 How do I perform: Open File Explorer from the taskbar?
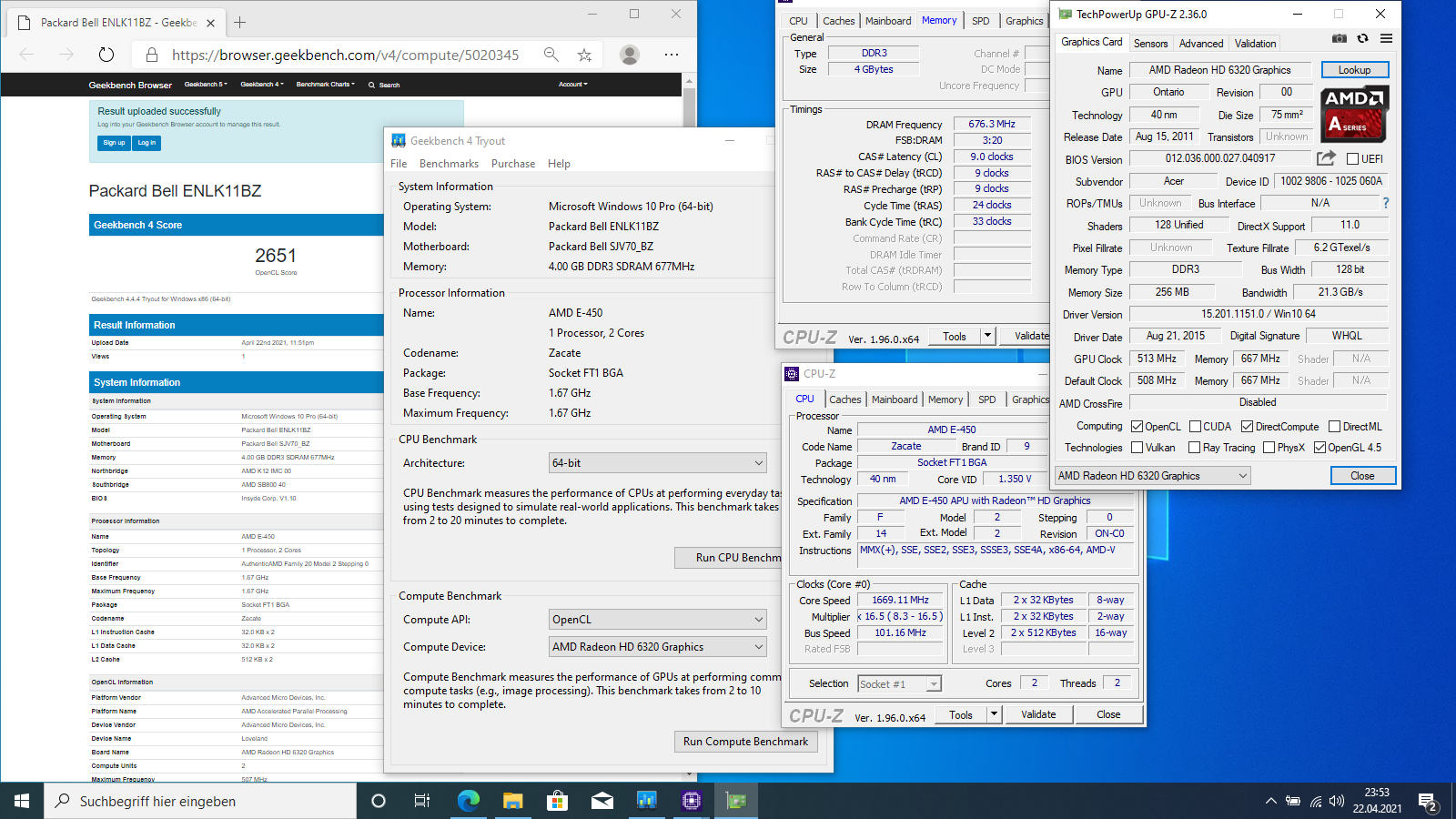click(x=512, y=801)
